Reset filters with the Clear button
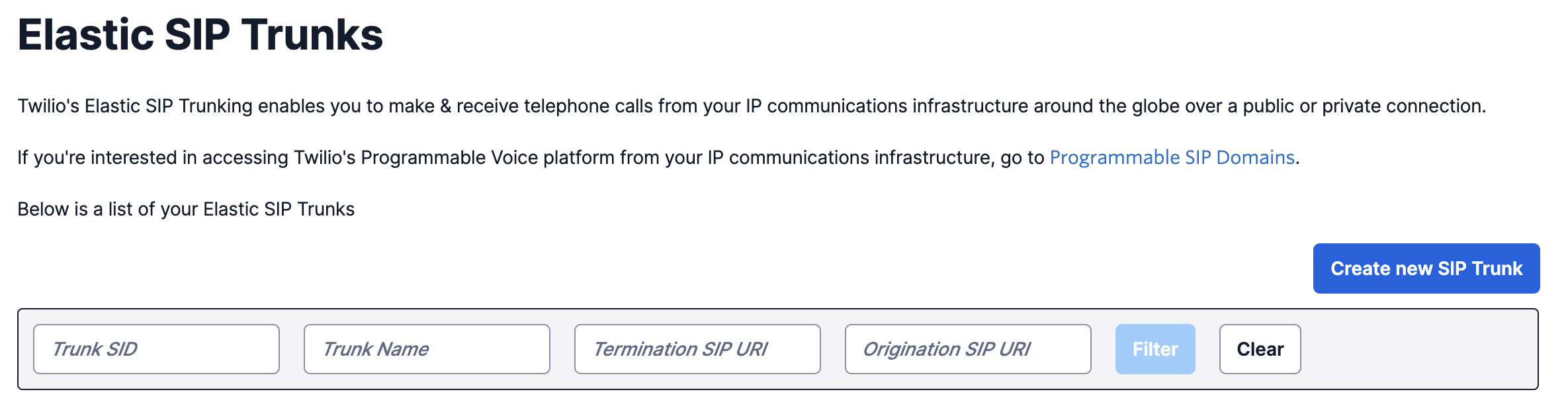This screenshot has height=402, width=1568. pyautogui.click(x=1260, y=349)
